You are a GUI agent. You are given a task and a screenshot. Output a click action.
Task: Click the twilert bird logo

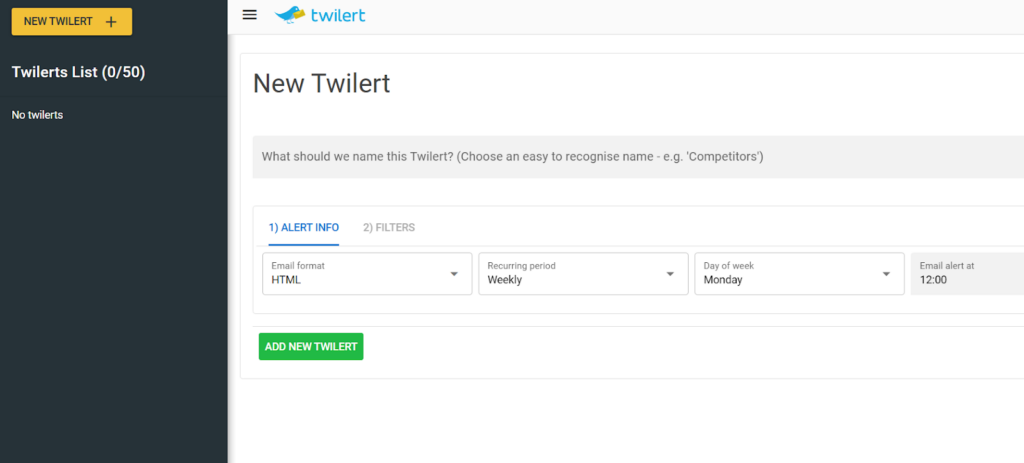pos(290,14)
